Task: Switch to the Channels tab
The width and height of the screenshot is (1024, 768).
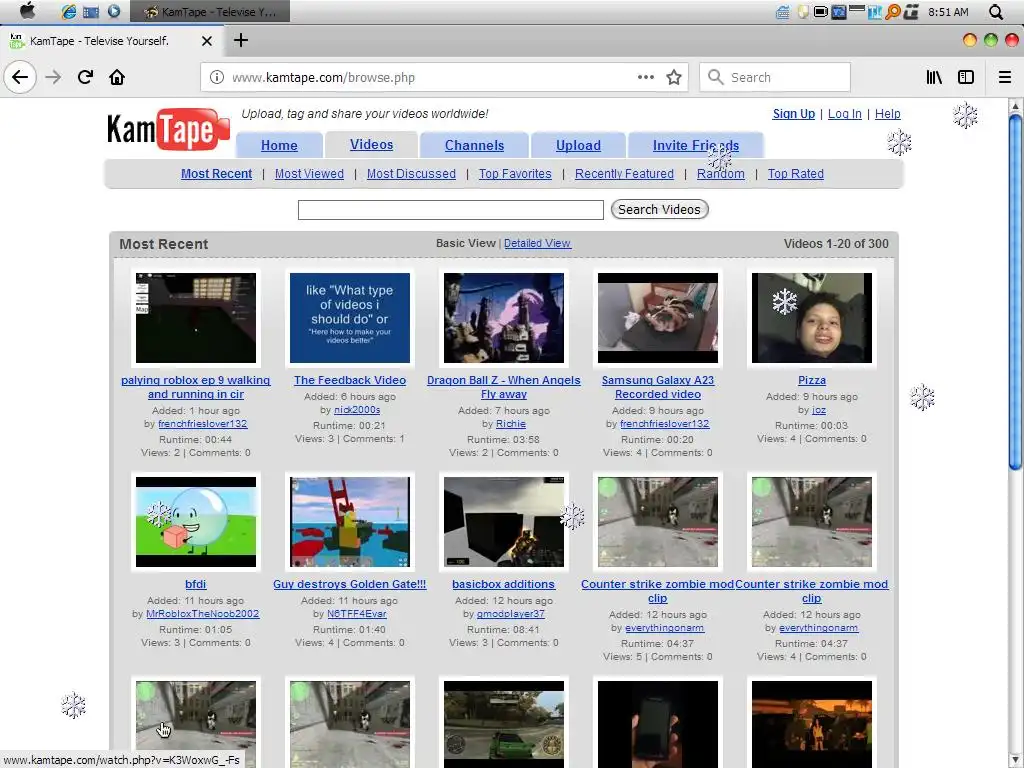Action: (x=474, y=146)
